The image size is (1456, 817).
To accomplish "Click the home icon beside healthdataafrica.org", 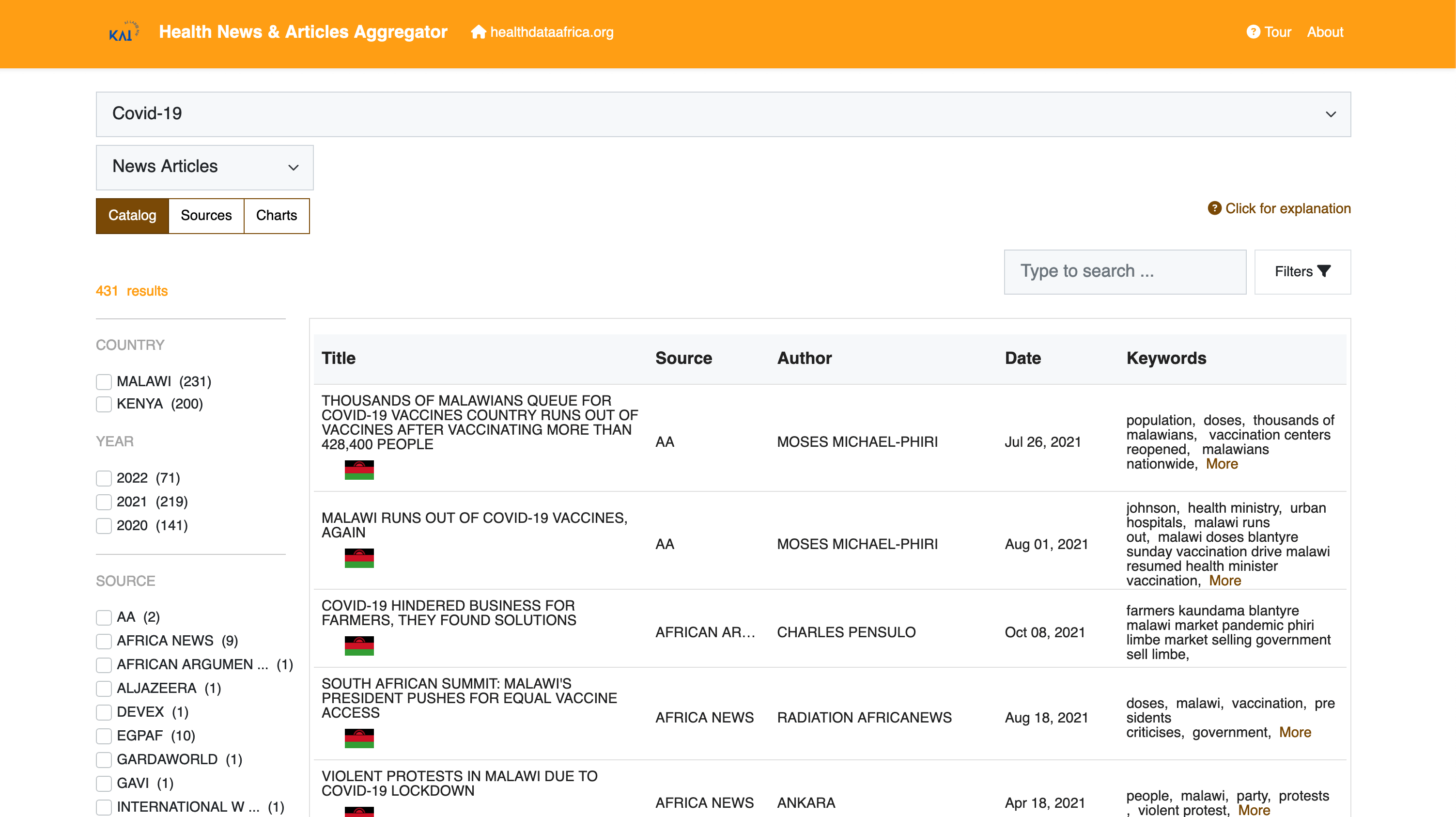I will point(478,31).
